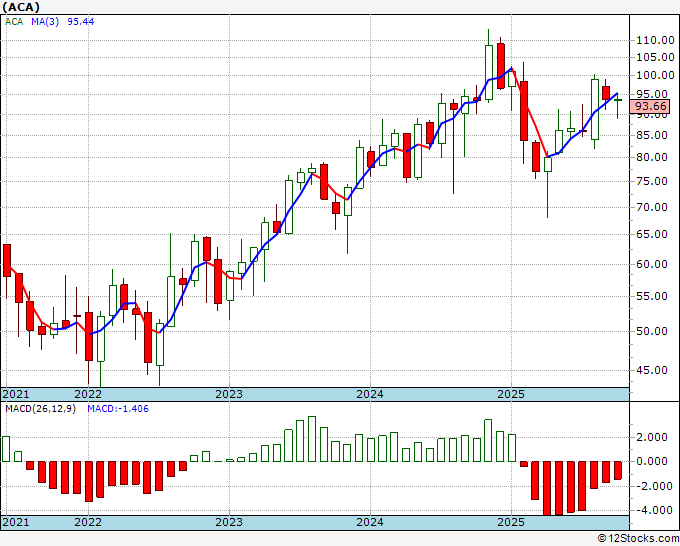The image size is (680, 546).
Task: Select the MA(3) indicator label
Action: (x=45, y=21)
